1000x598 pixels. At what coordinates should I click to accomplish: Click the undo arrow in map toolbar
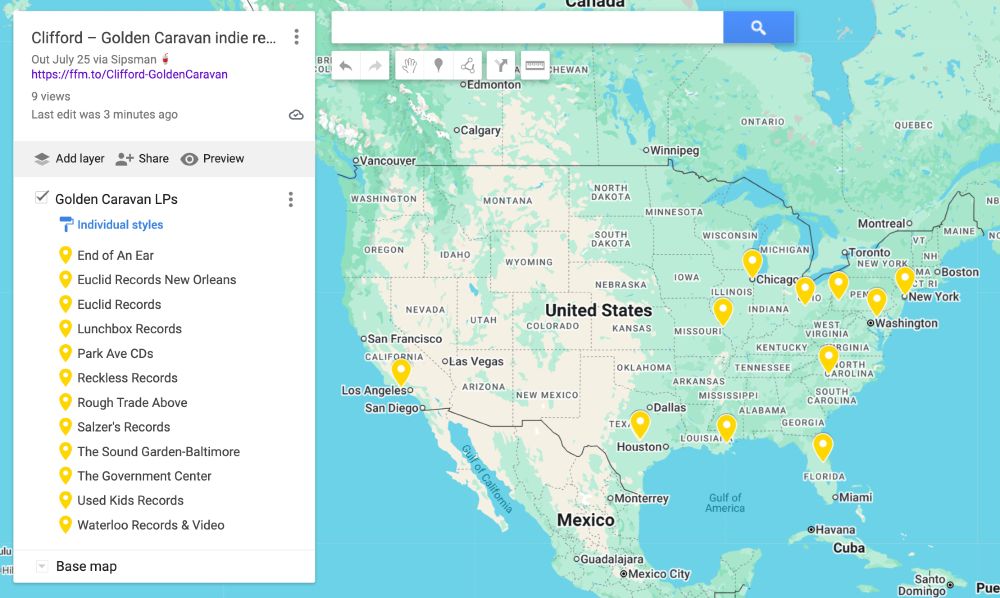[x=346, y=66]
